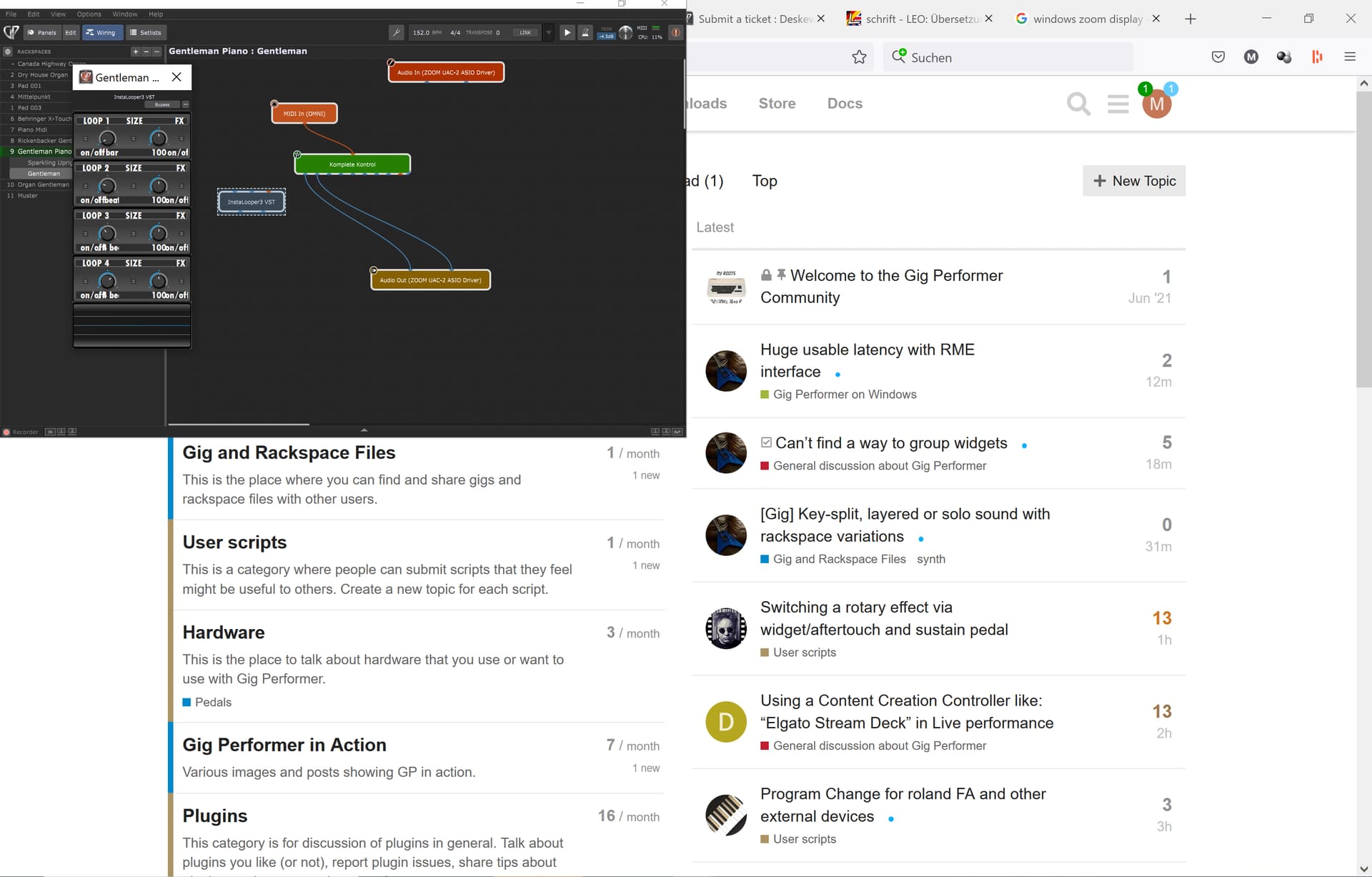This screenshot has width=1372, height=877.
Task: Toggle LOOP 1 on/off switch
Action: coord(85,139)
